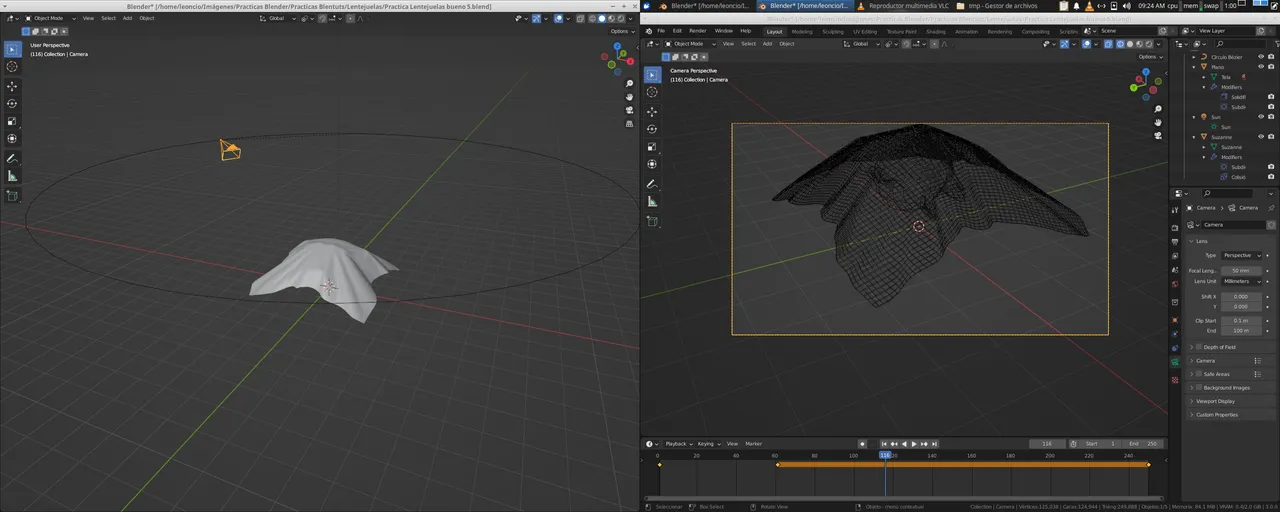Play animation forward in timeline

(x=914, y=443)
